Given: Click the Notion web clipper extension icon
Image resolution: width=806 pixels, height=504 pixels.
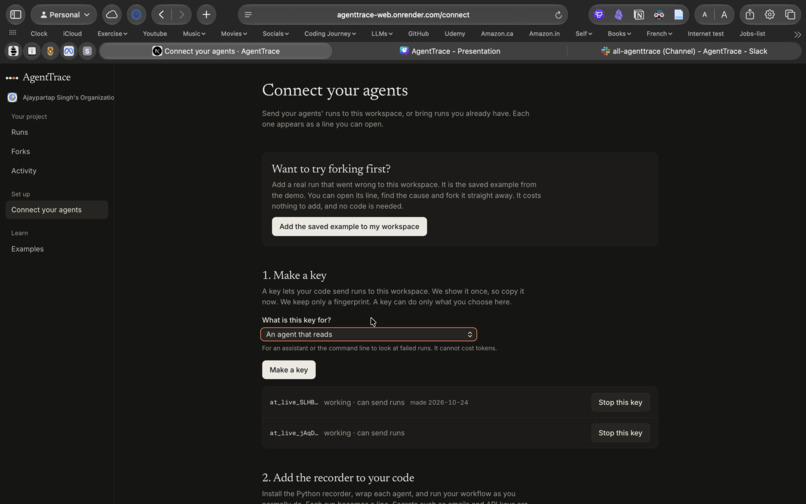Looking at the screenshot, I should (x=638, y=14).
